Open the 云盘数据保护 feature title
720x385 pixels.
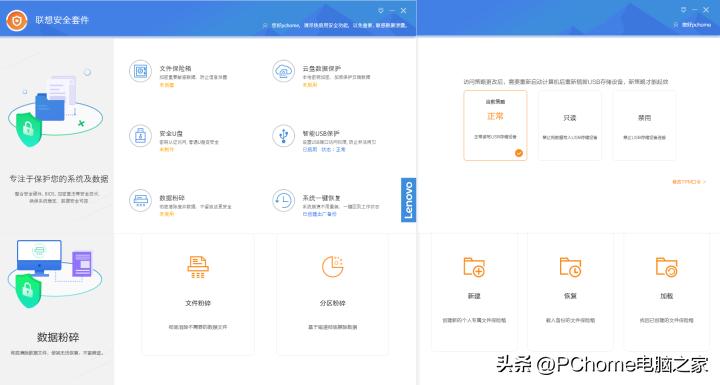point(321,68)
